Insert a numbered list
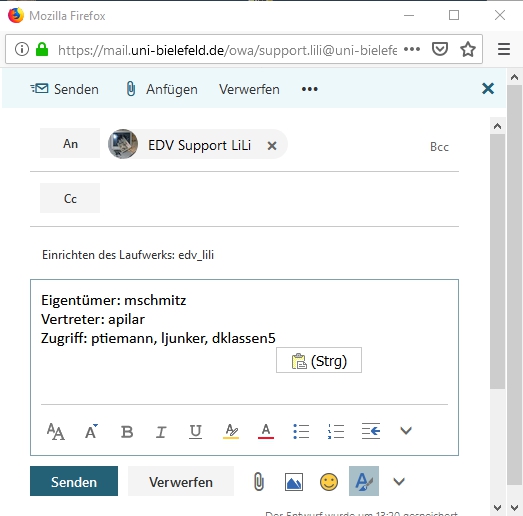This screenshot has height=516, width=523. [336, 432]
